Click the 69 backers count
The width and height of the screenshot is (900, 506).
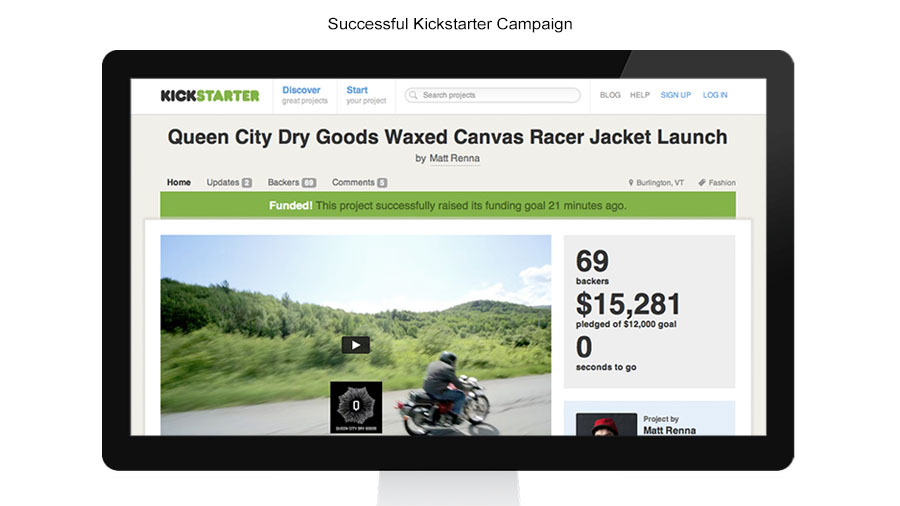(592, 267)
